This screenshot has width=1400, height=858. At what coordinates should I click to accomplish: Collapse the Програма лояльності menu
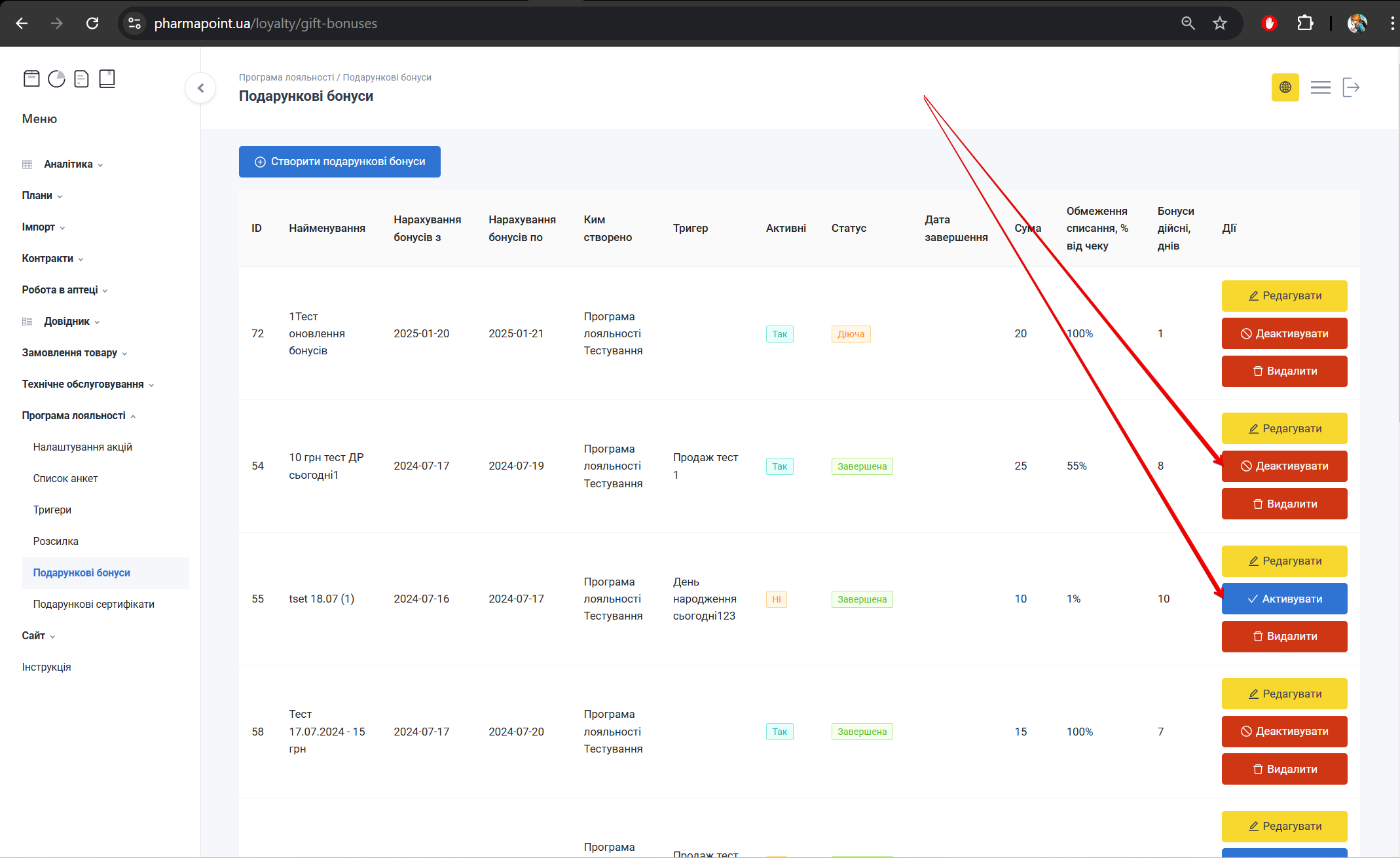point(79,416)
